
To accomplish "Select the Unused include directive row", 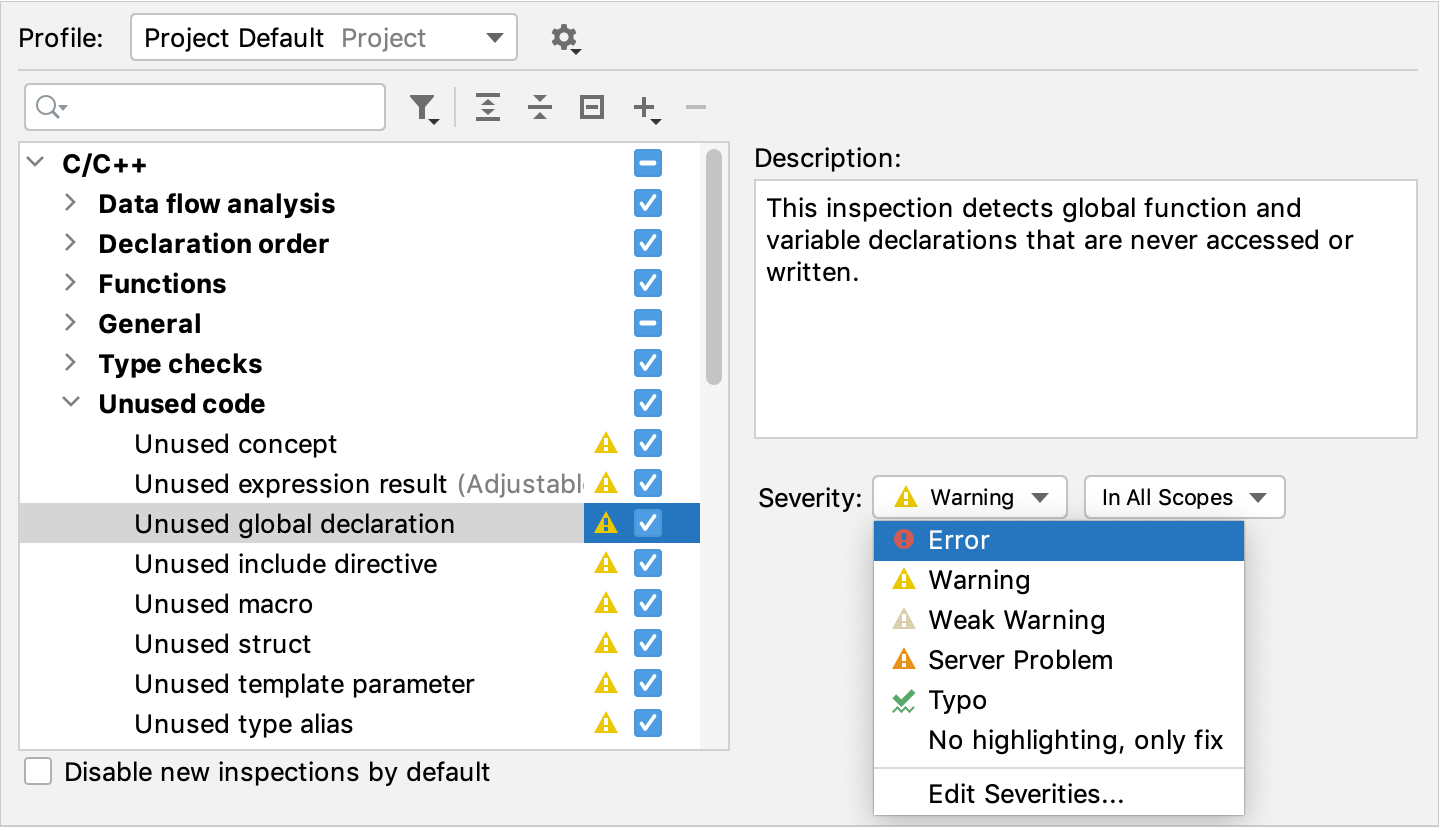I will coord(360,563).
